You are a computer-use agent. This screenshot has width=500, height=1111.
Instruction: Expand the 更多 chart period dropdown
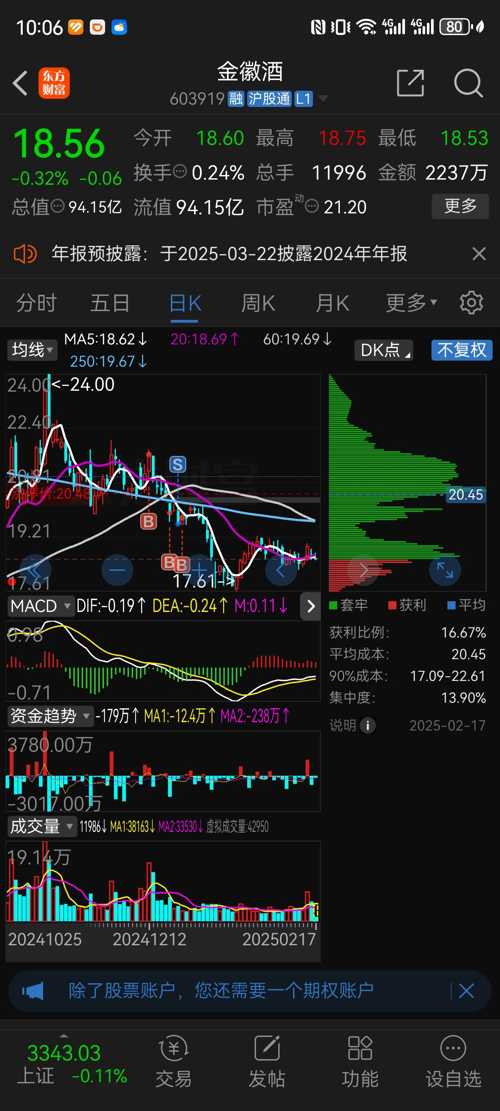click(x=411, y=303)
